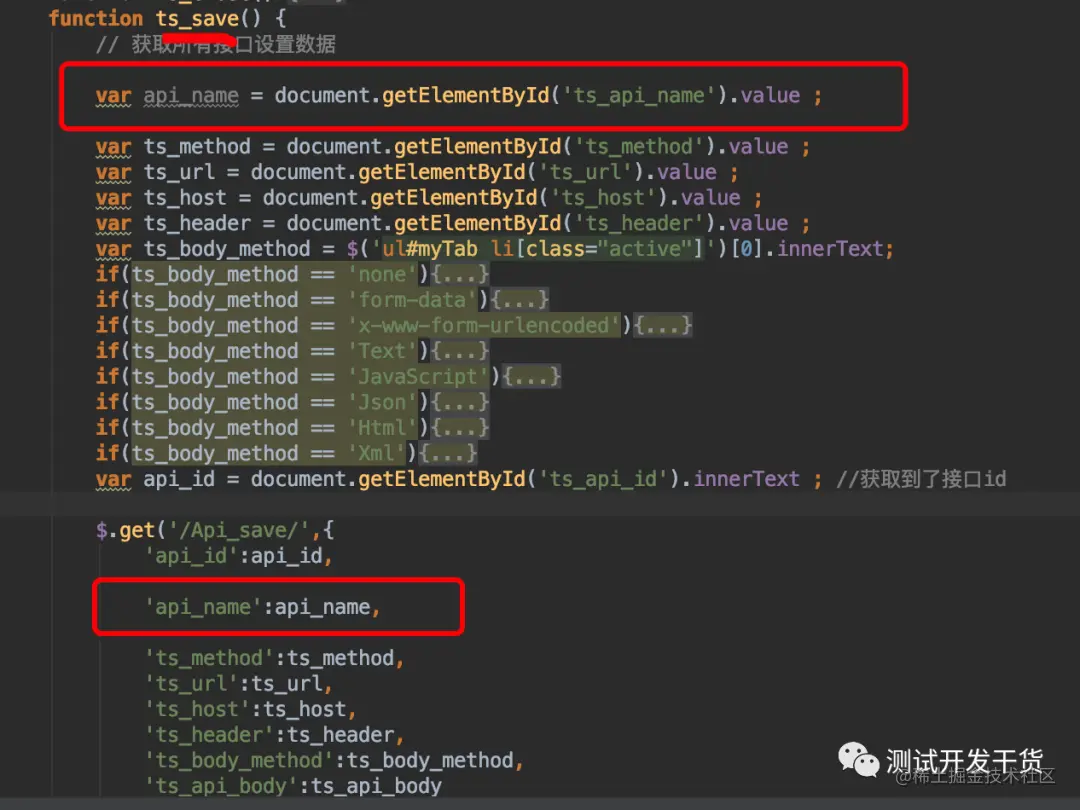Click the ts_header variable declaration name
The image size is (1080, 810).
tap(197, 223)
